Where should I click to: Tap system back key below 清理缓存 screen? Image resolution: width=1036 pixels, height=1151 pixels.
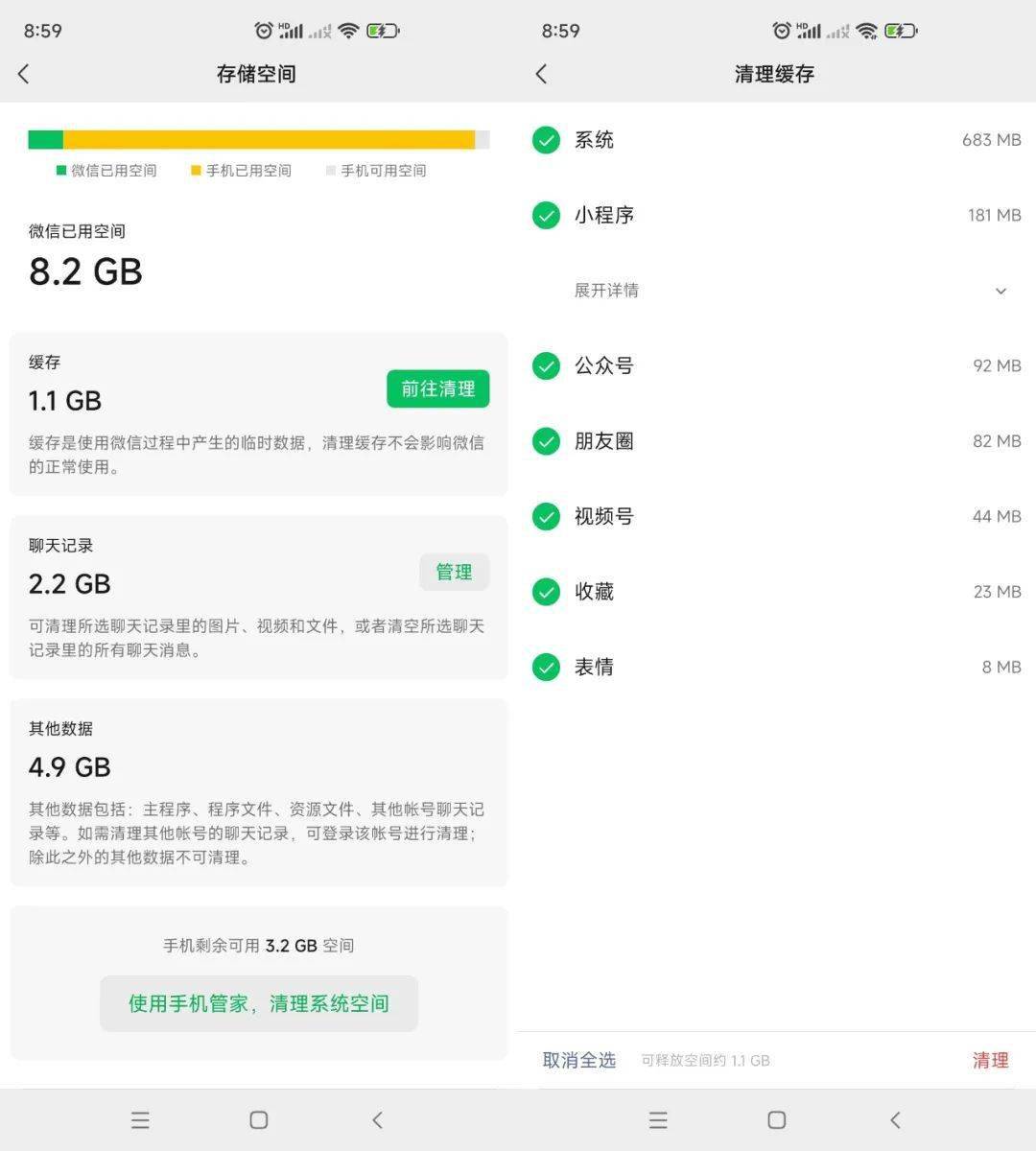pos(896,1119)
